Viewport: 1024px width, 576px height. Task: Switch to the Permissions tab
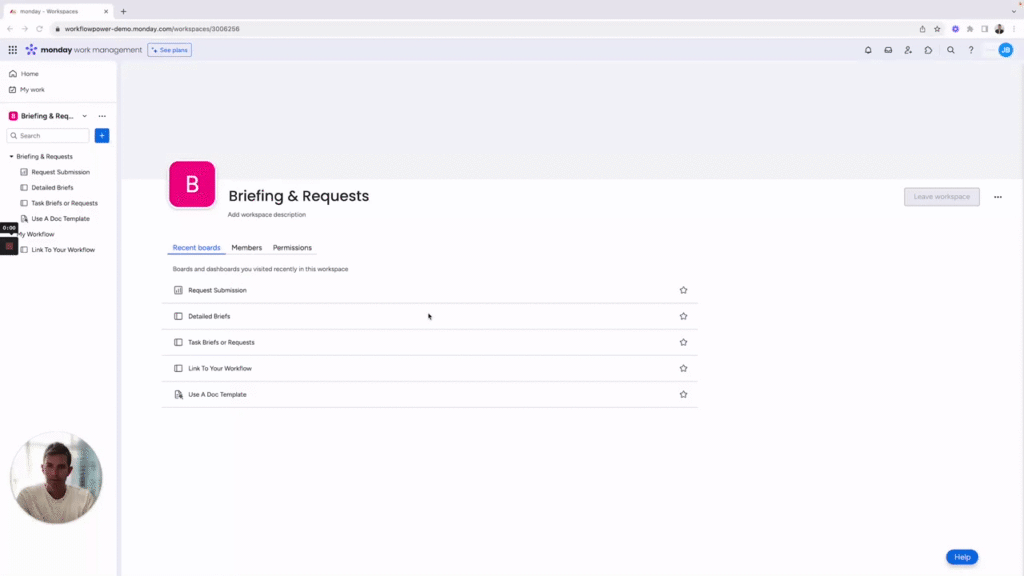(x=292, y=248)
